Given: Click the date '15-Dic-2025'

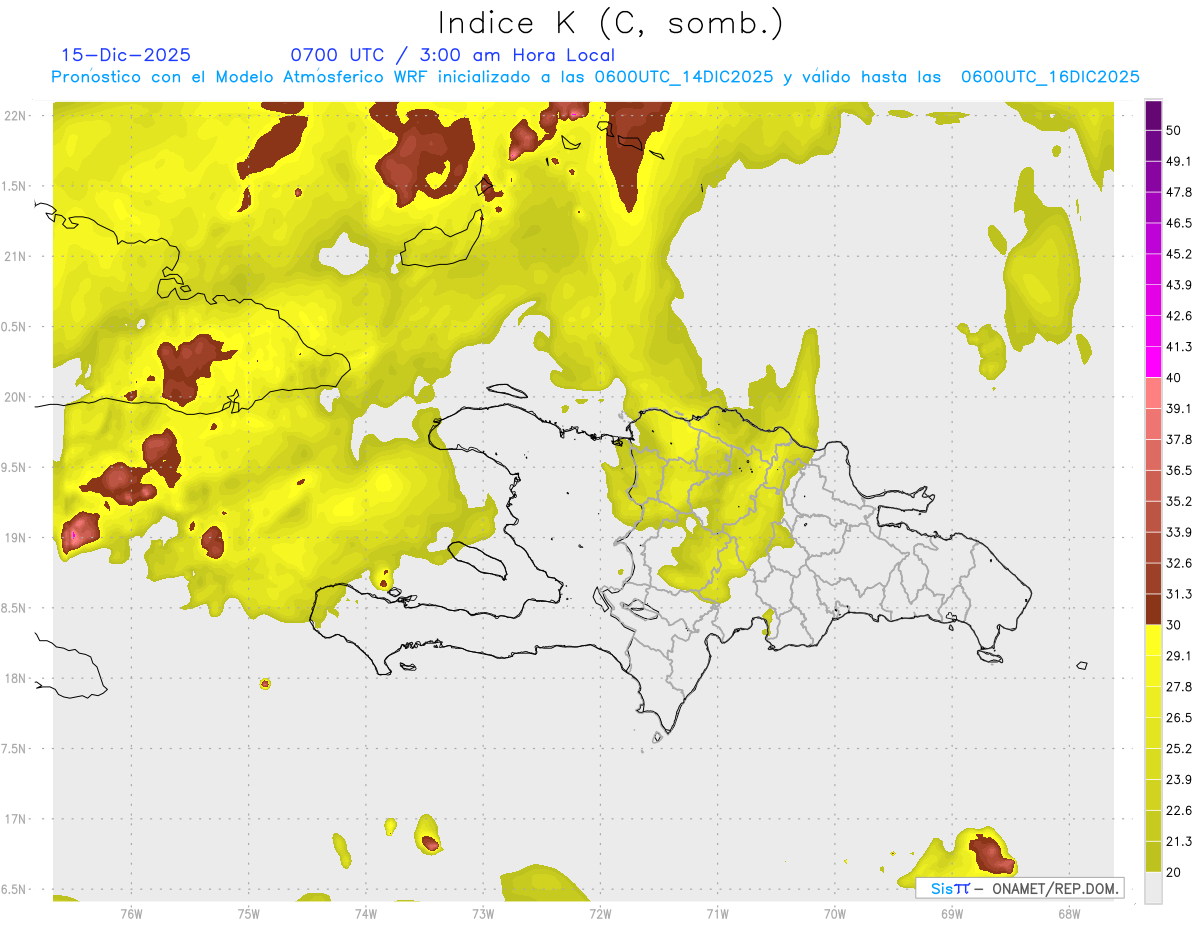Looking at the screenshot, I should pyautogui.click(x=126, y=55).
